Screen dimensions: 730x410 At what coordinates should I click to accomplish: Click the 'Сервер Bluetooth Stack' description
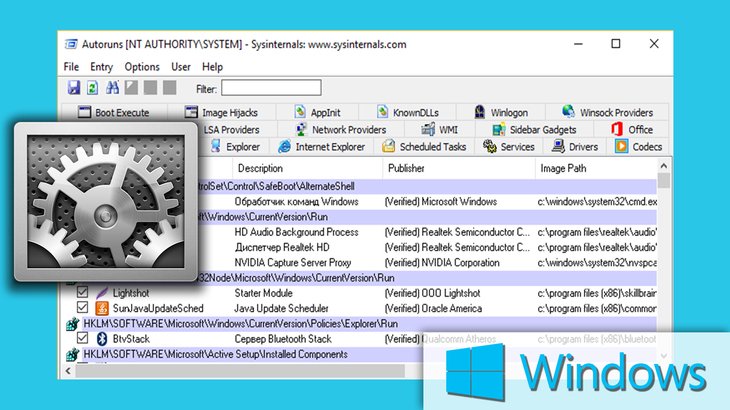point(283,339)
